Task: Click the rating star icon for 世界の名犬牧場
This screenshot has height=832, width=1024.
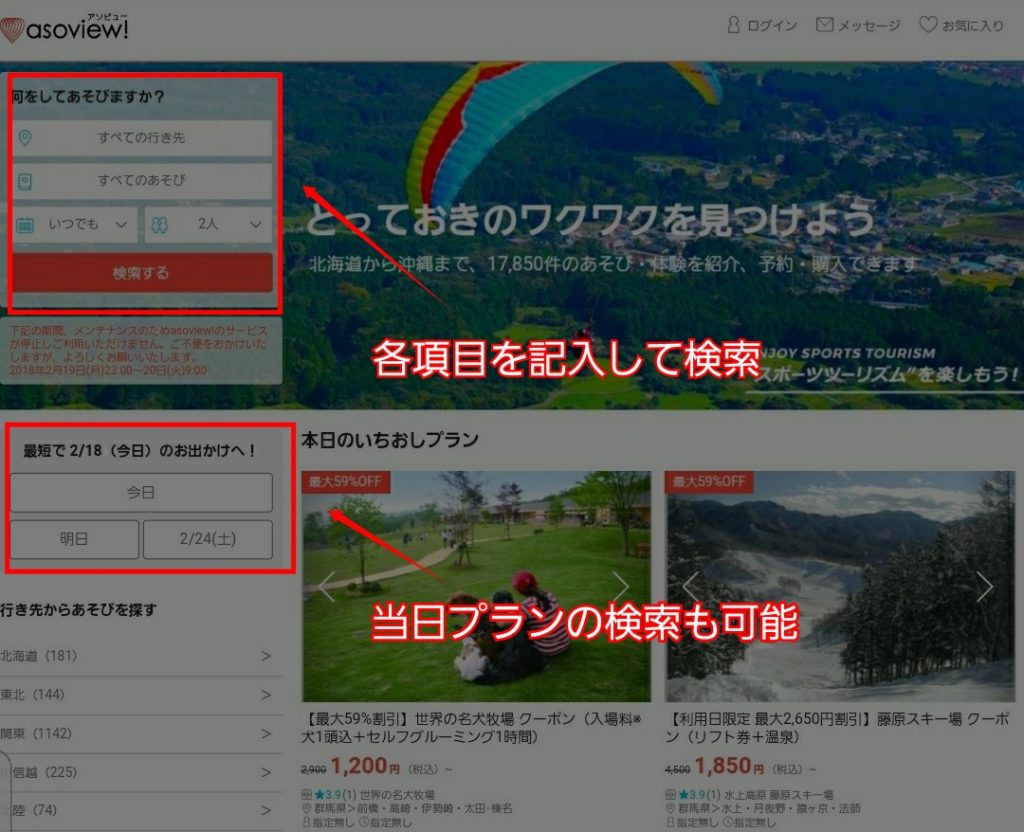Action: click(x=319, y=795)
